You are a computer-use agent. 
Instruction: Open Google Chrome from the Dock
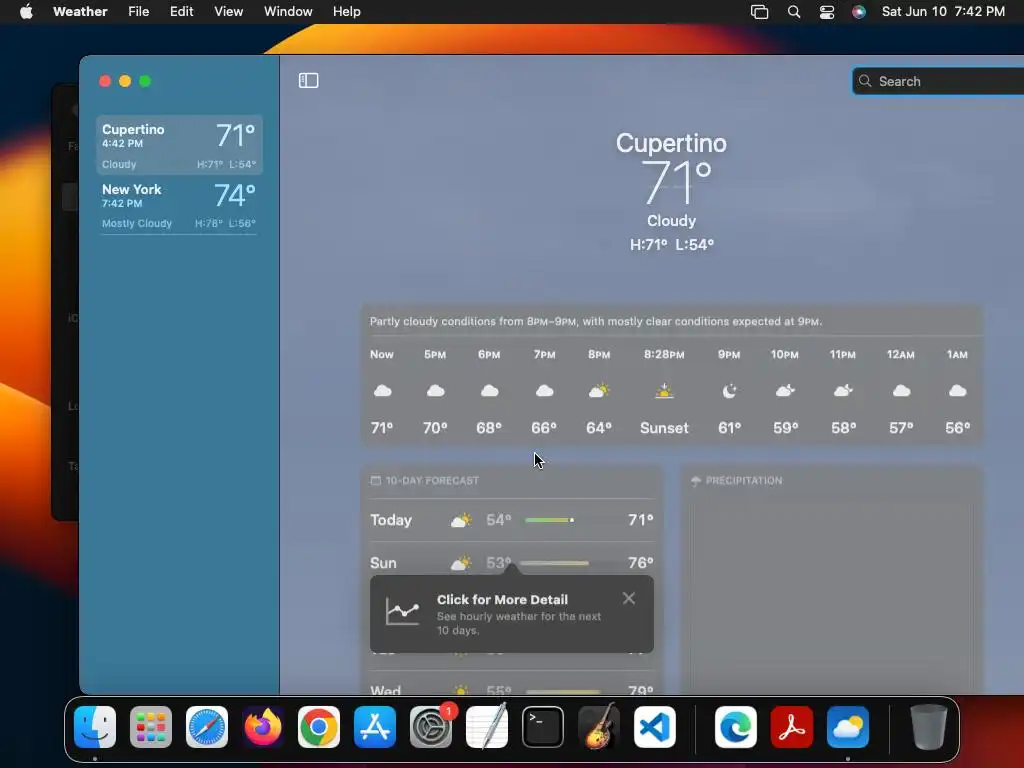click(319, 727)
